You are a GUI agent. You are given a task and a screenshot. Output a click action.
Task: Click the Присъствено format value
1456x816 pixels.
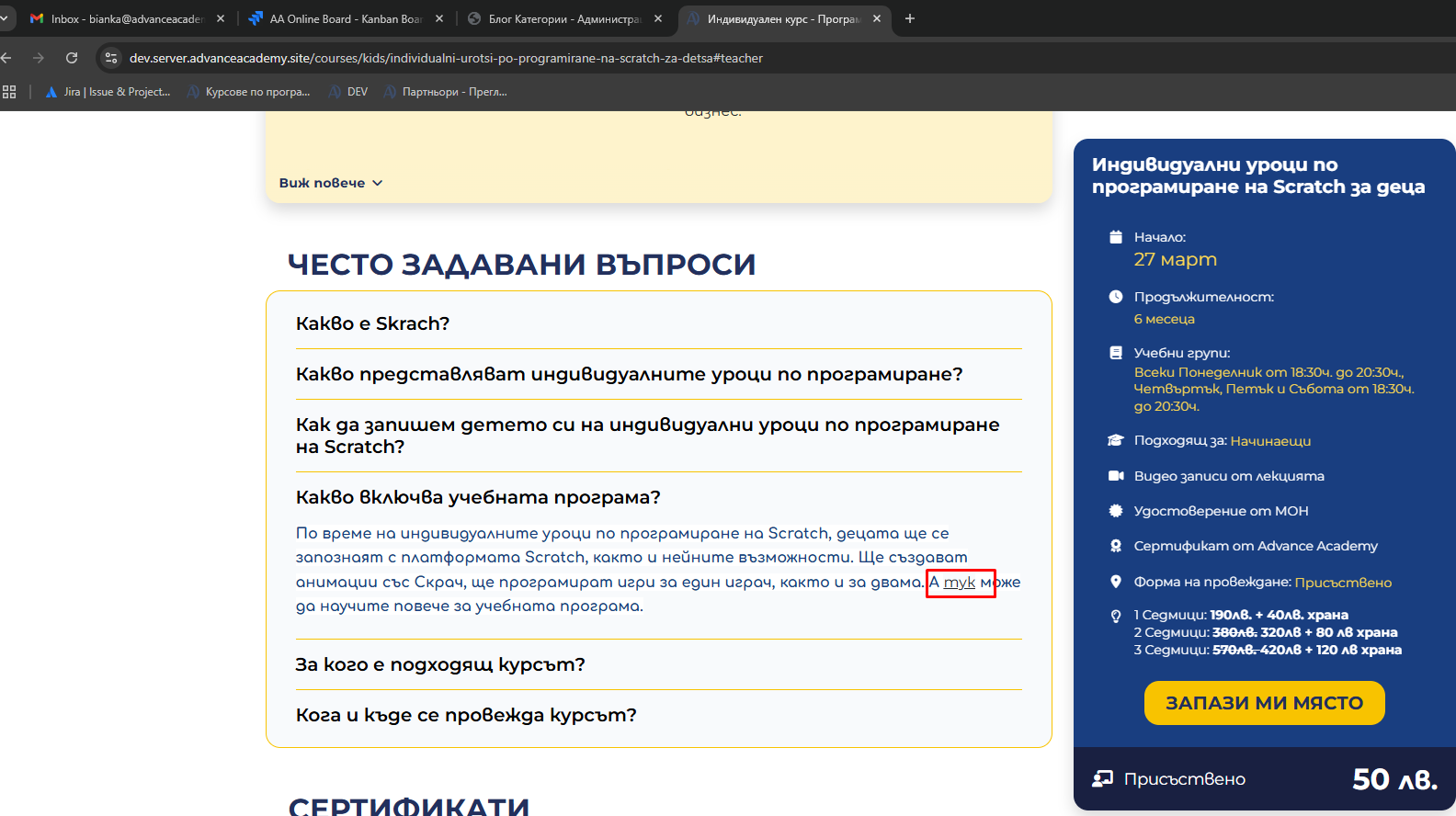tap(1343, 583)
